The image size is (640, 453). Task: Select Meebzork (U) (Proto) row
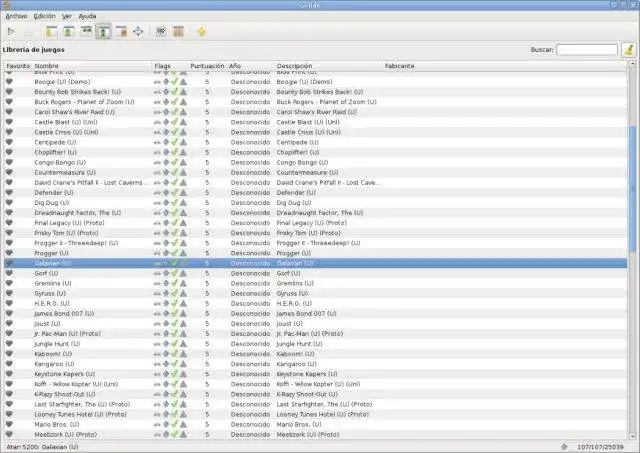[316, 435]
